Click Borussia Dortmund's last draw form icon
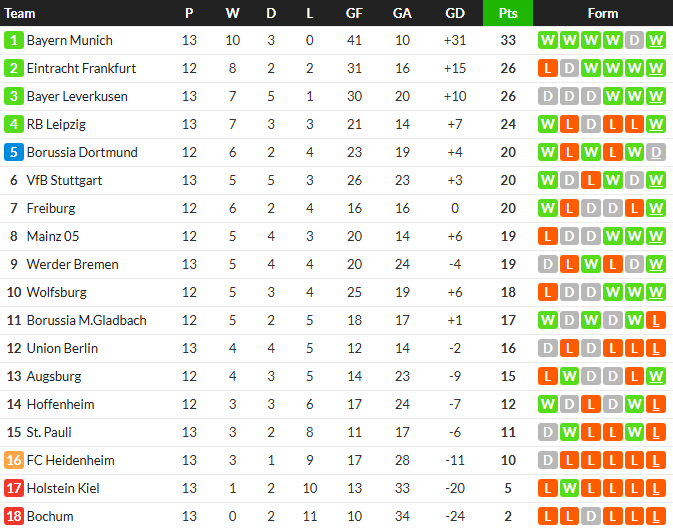This screenshot has height=529, width=673. point(656,153)
